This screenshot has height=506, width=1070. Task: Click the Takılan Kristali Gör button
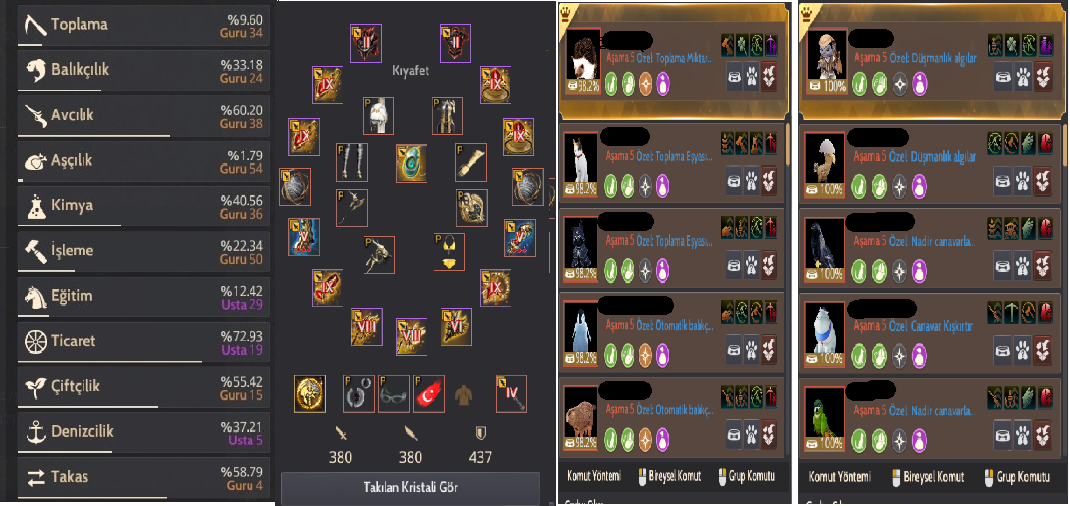(x=410, y=488)
